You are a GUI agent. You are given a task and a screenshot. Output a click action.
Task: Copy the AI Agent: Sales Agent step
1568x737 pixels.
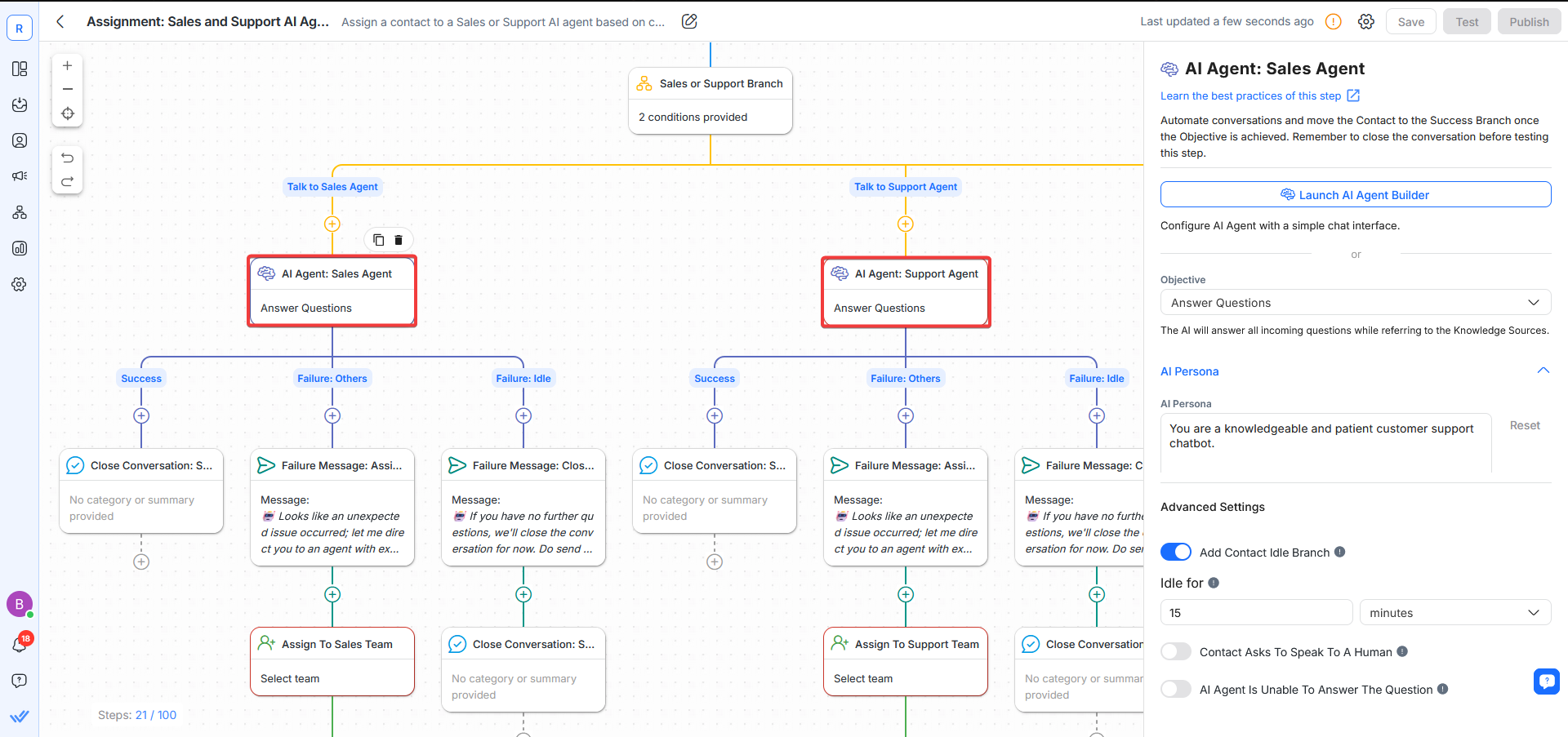(x=377, y=239)
